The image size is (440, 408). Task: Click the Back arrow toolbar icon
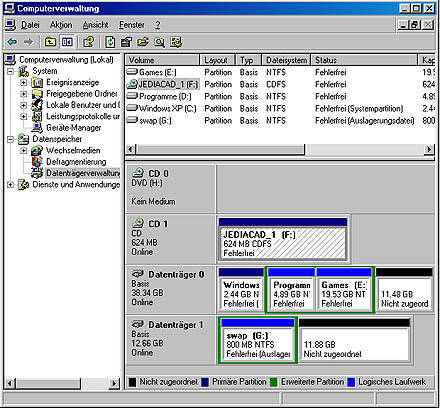tap(12, 42)
